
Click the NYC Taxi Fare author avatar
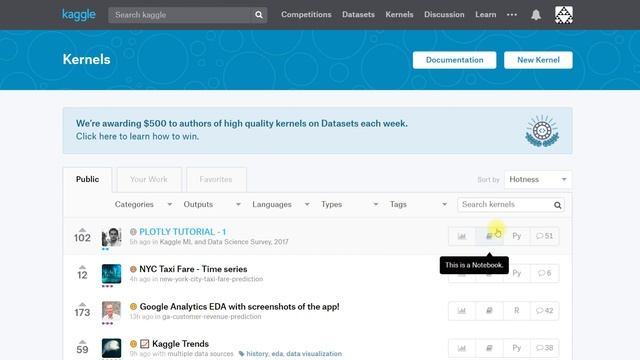click(x=111, y=274)
